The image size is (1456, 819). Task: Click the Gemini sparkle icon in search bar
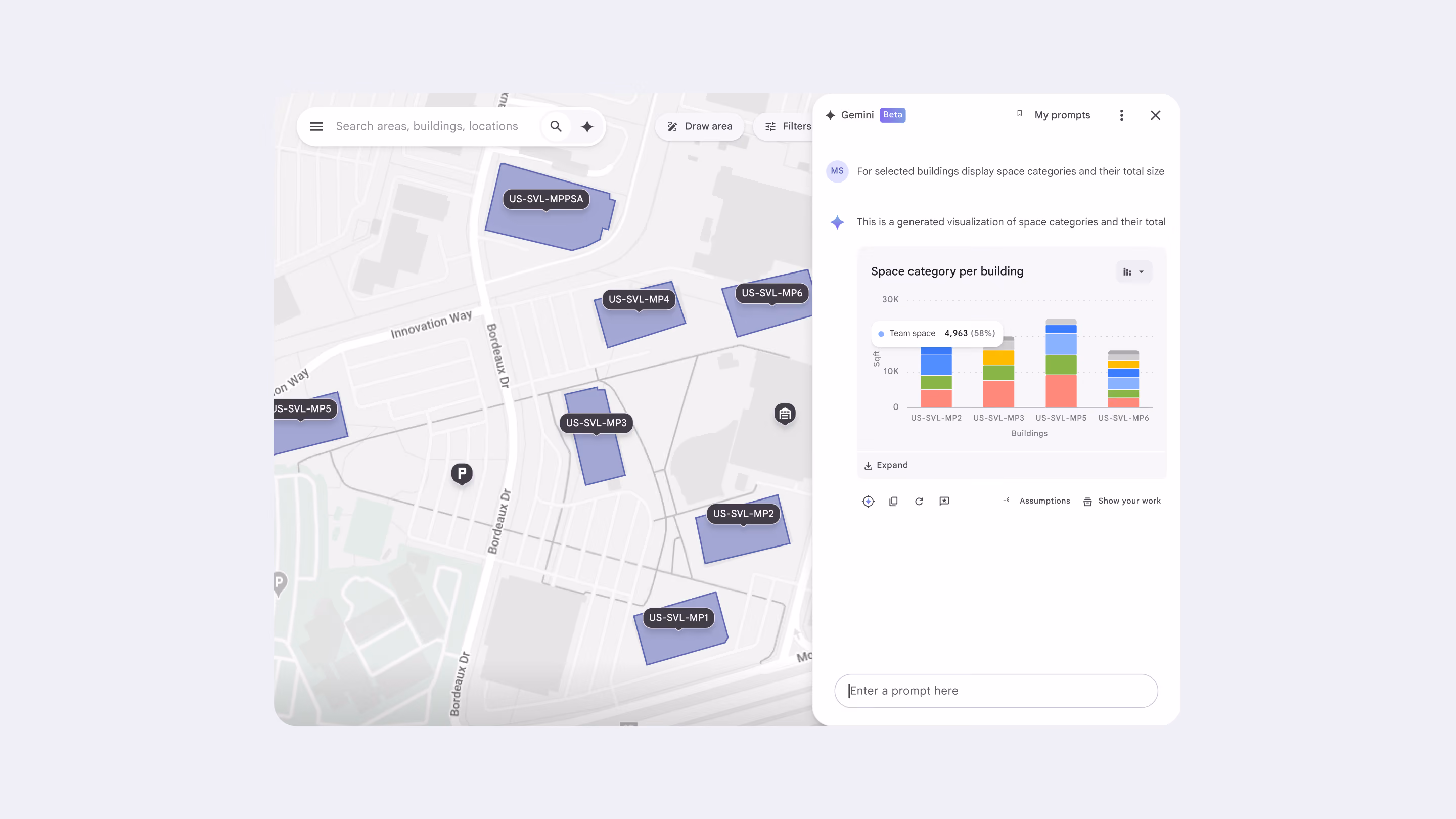(587, 126)
